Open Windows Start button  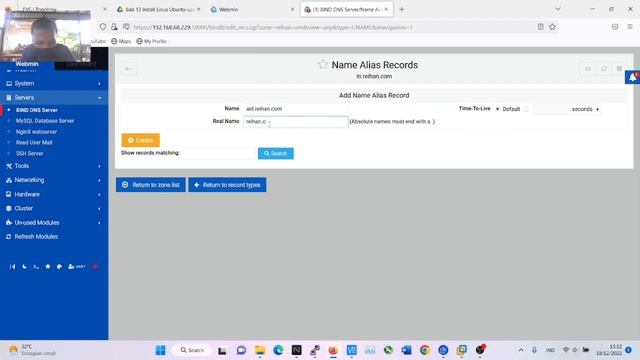[x=161, y=350]
